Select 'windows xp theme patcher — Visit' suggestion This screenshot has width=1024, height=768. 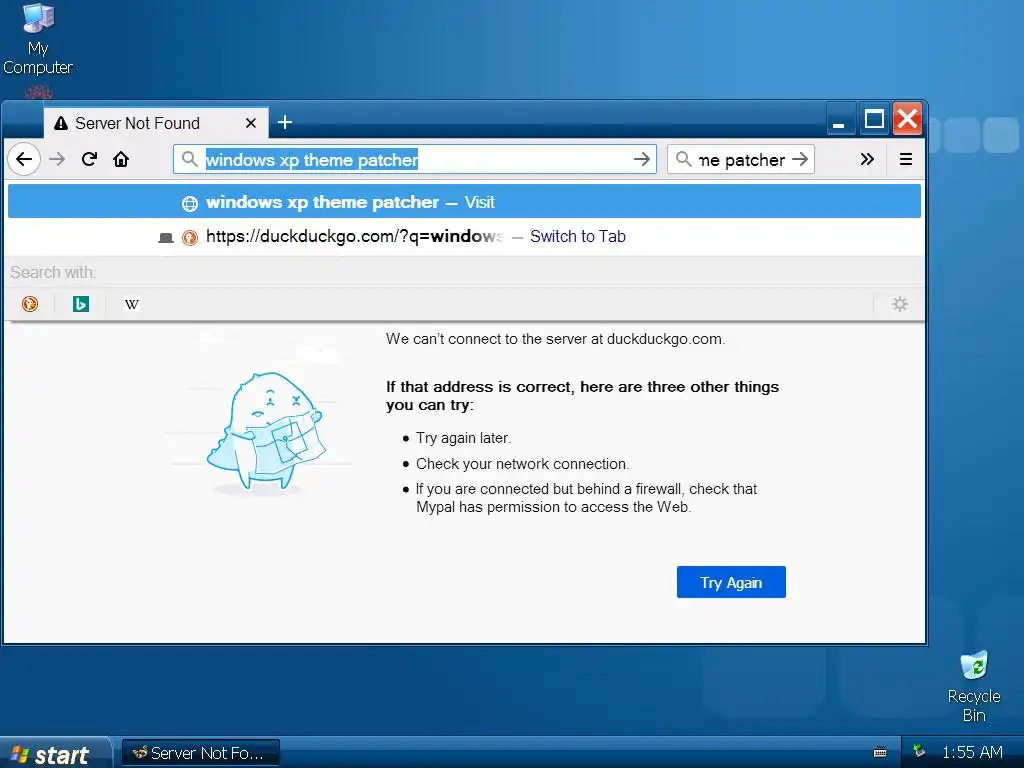click(464, 202)
